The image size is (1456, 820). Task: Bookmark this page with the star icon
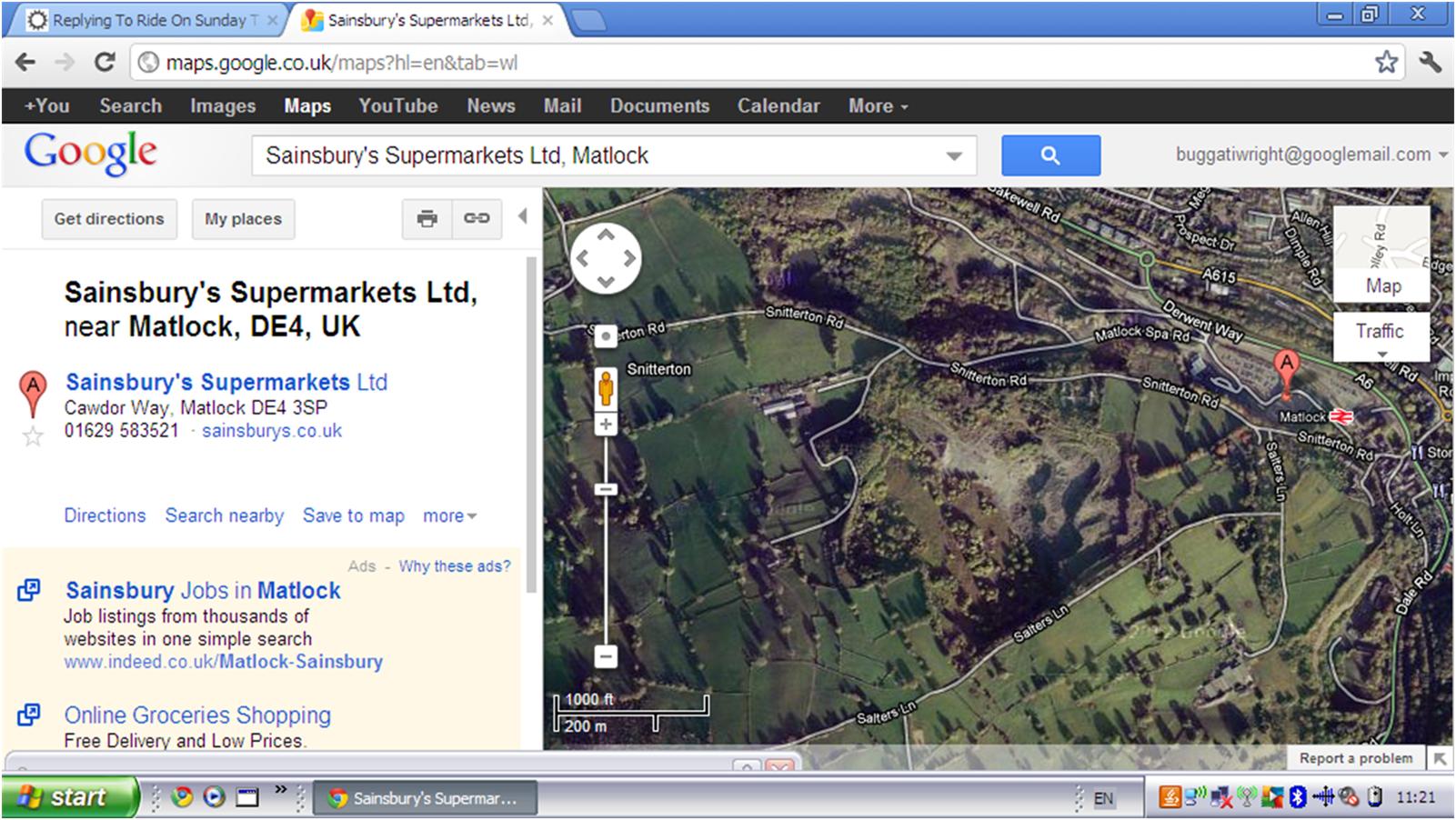pyautogui.click(x=1386, y=62)
